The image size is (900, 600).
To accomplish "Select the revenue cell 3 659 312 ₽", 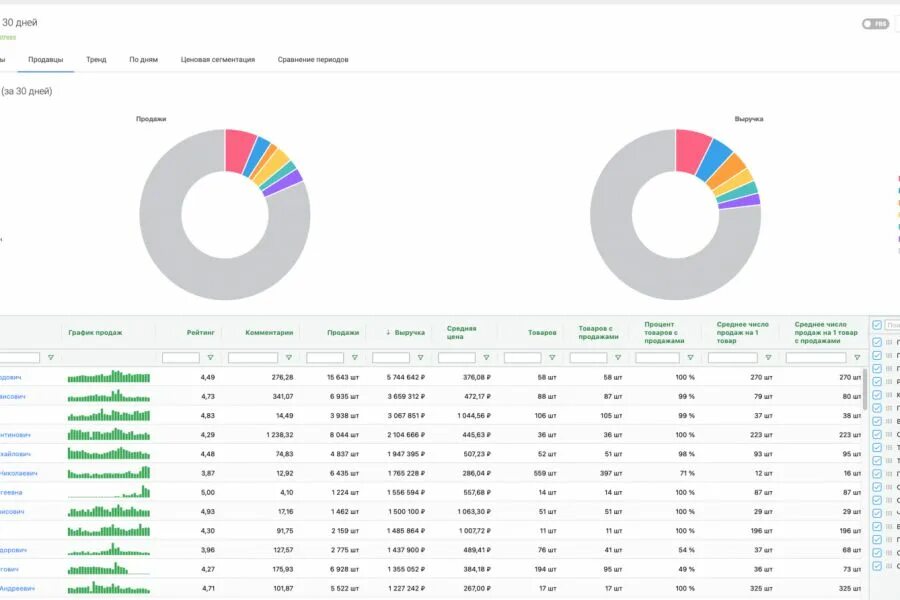I will (x=406, y=397).
